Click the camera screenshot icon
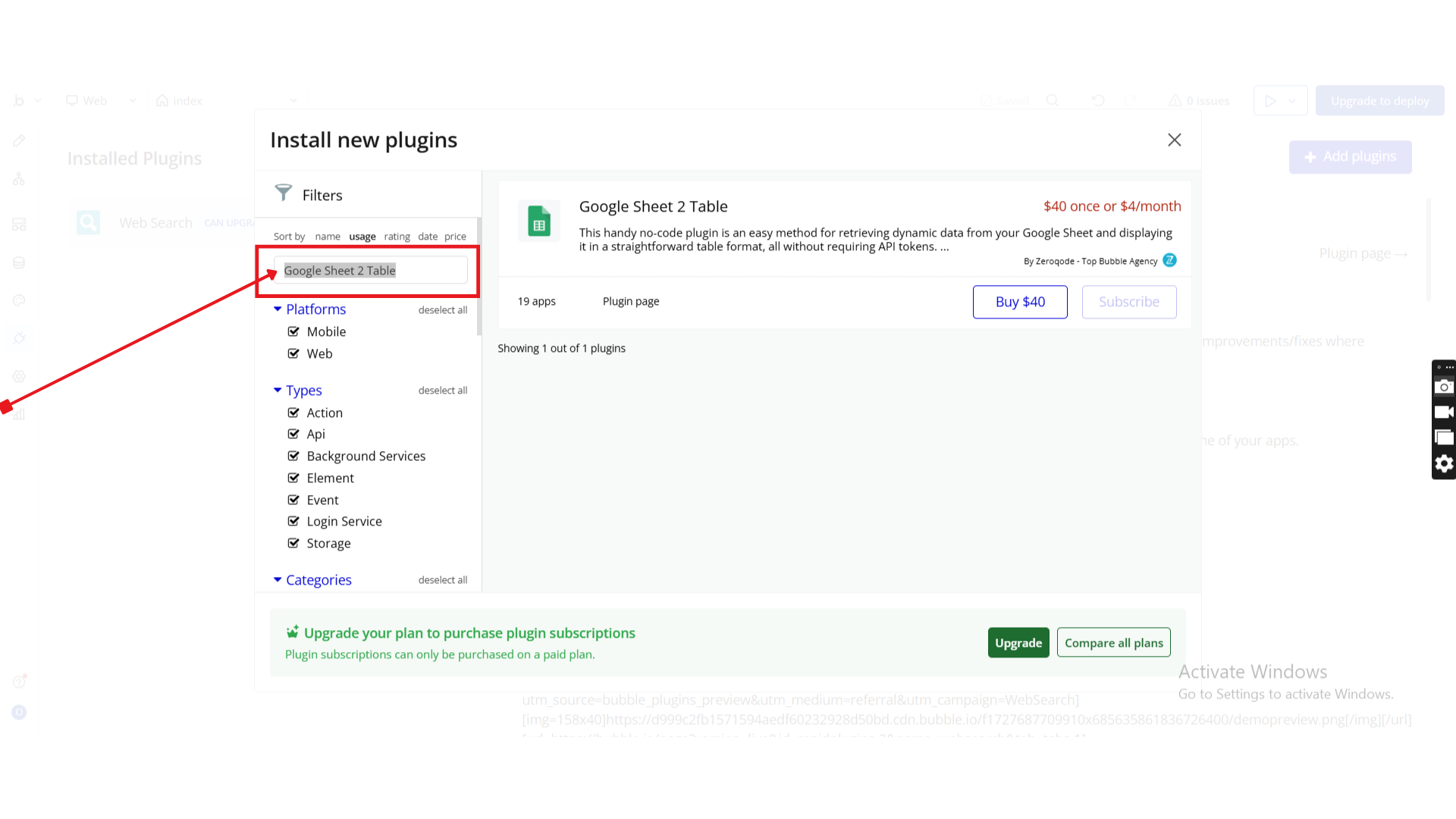This screenshot has width=1456, height=819. click(1444, 387)
